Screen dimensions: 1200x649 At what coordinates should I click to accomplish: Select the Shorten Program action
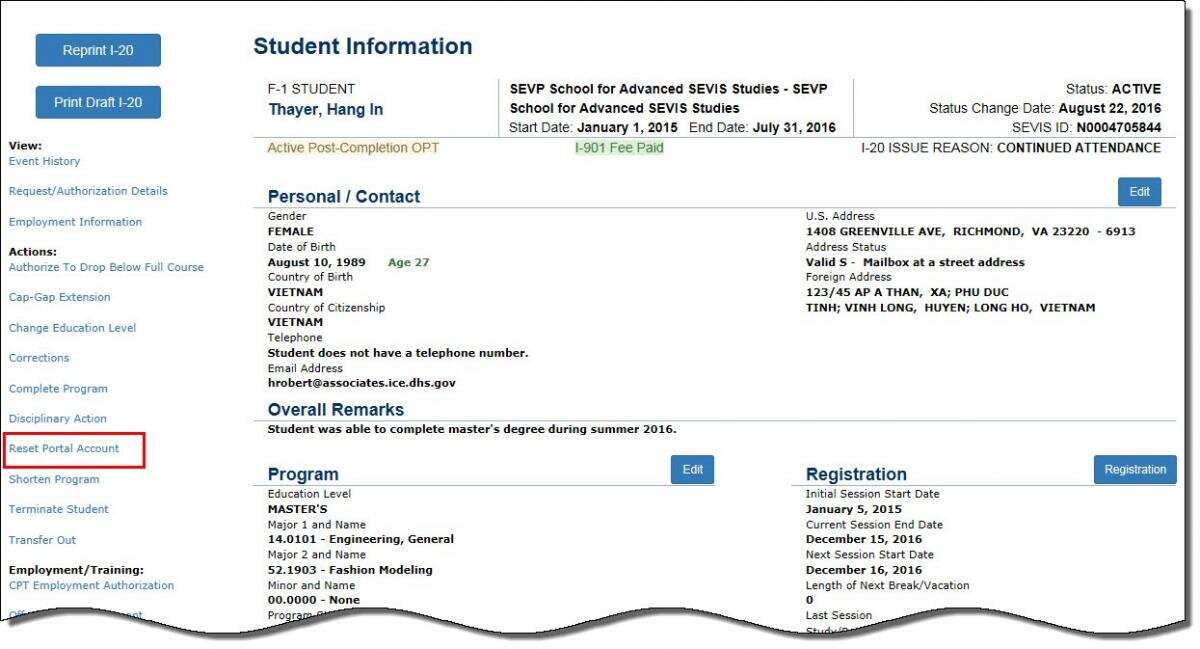[x=54, y=480]
